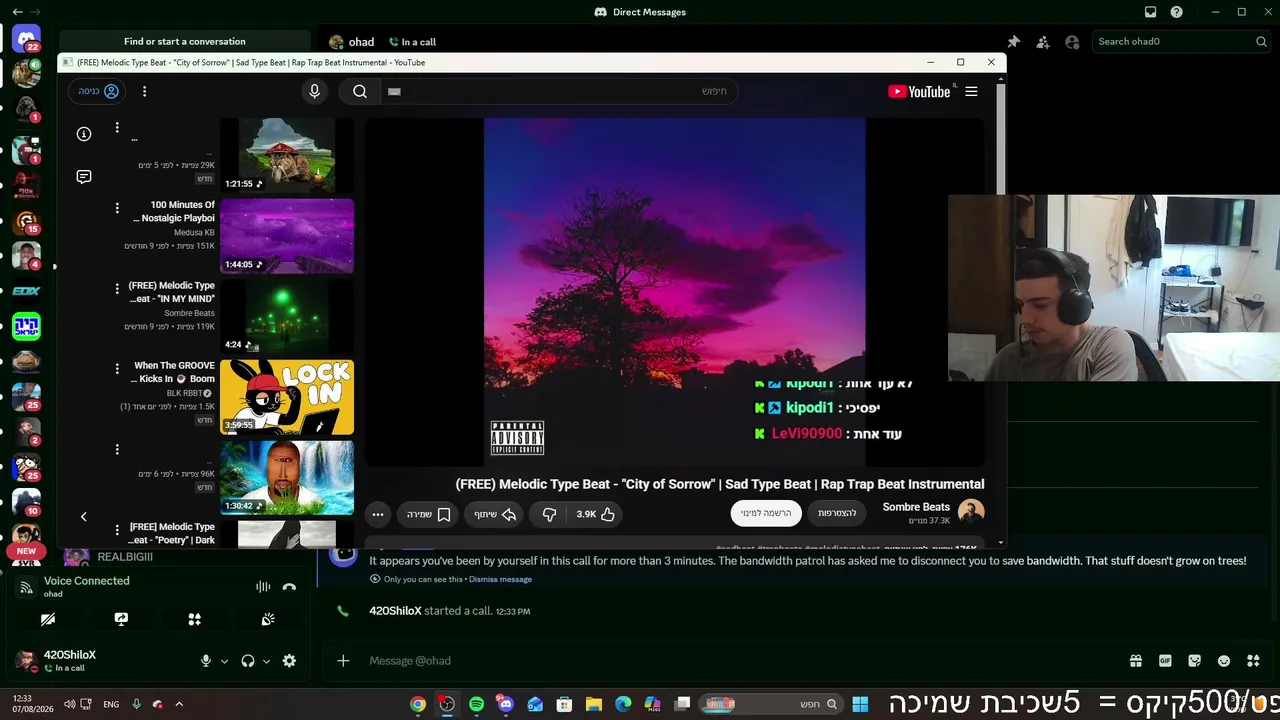The width and height of the screenshot is (1280, 720).
Task: Open the 'IN MY MIND' video thumbnail
Action: pos(287,317)
